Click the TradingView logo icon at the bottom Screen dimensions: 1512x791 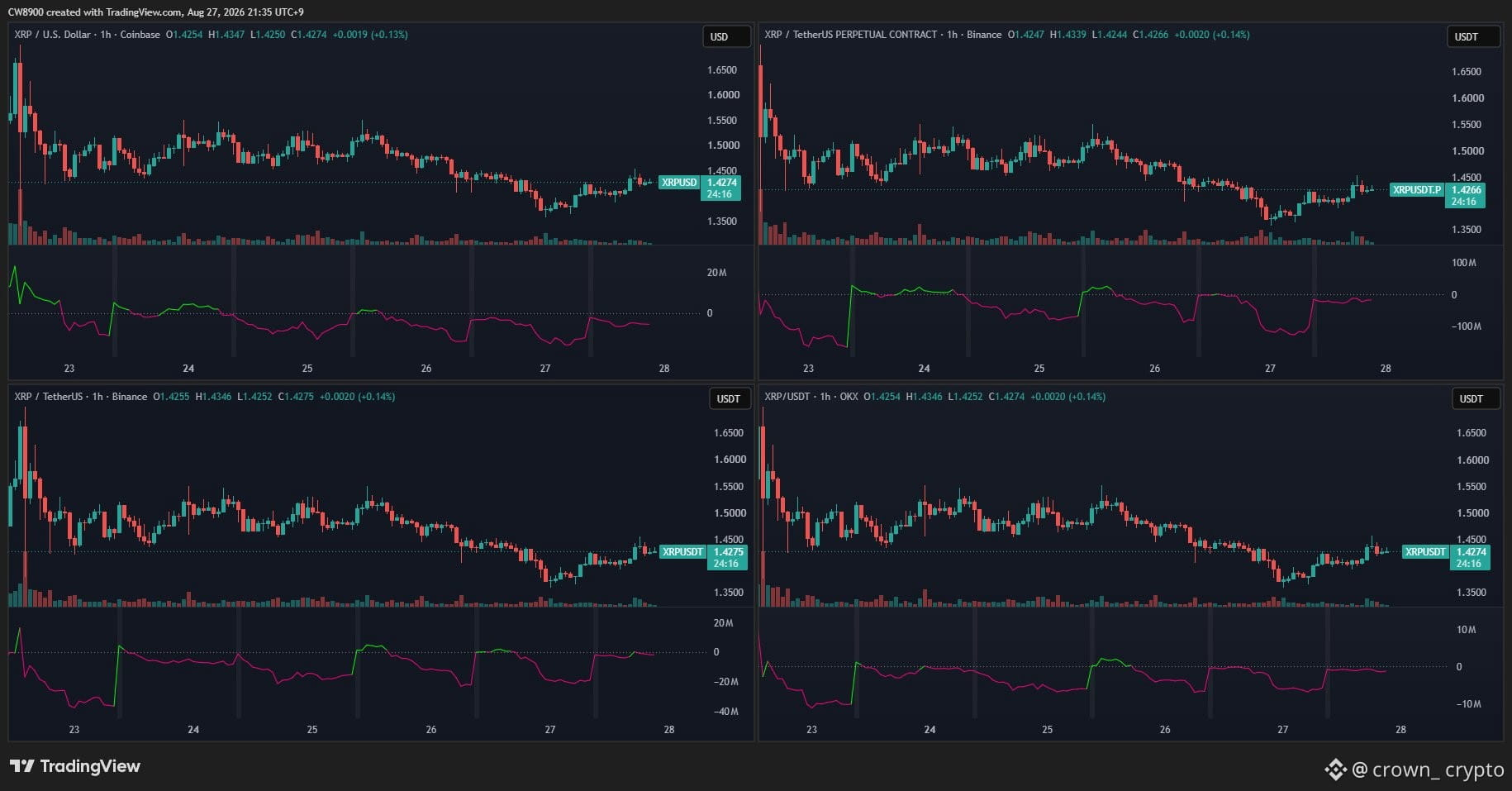pos(22,766)
